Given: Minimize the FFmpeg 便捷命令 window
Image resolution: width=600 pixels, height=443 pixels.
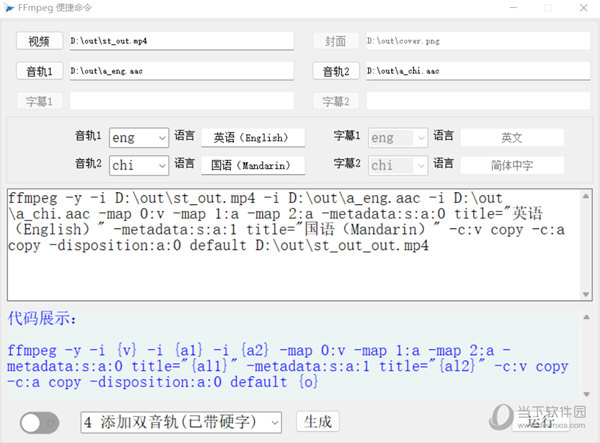Looking at the screenshot, I should click(514, 8).
